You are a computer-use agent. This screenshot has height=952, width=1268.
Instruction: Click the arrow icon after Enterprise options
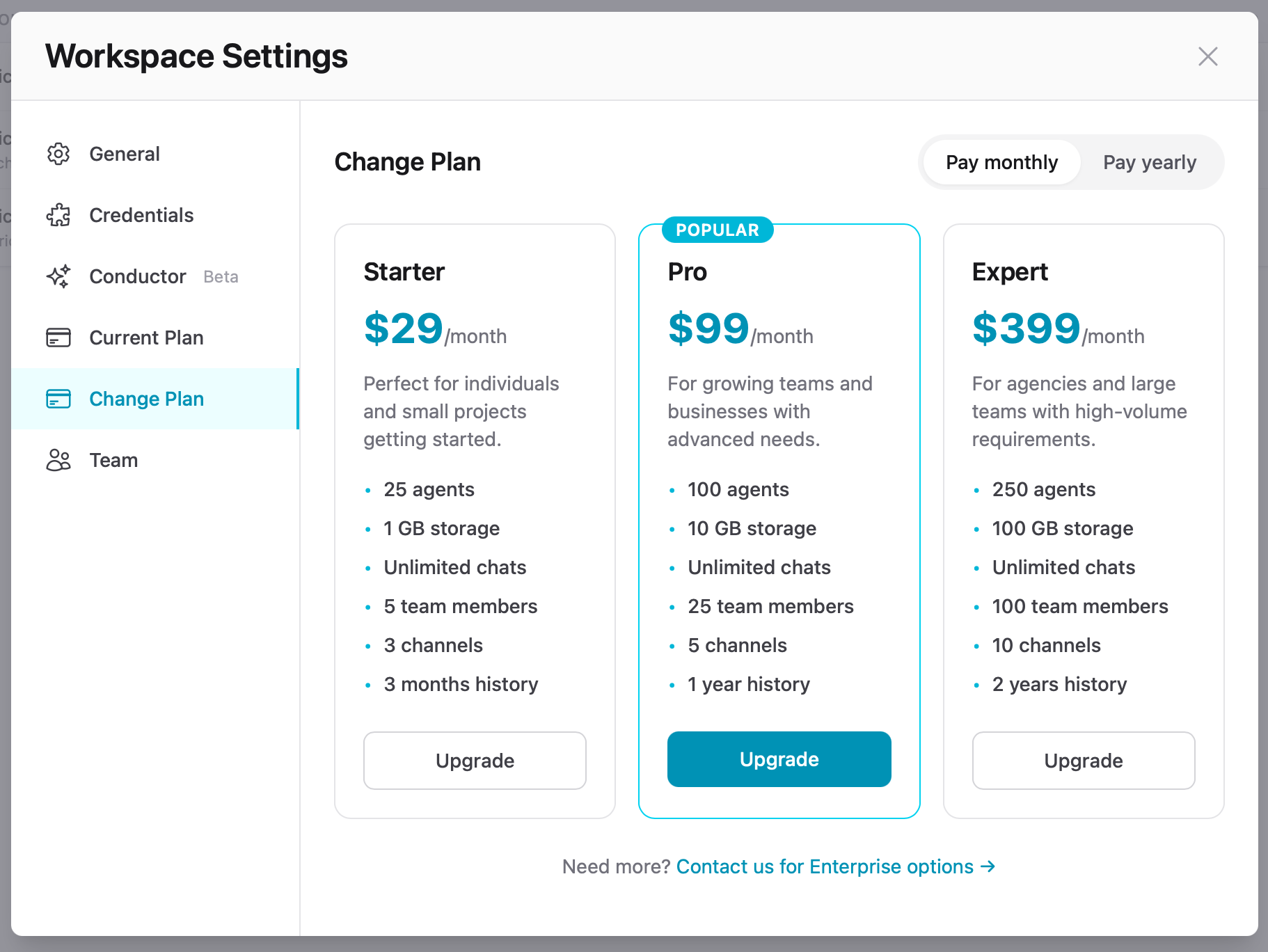[x=988, y=866]
